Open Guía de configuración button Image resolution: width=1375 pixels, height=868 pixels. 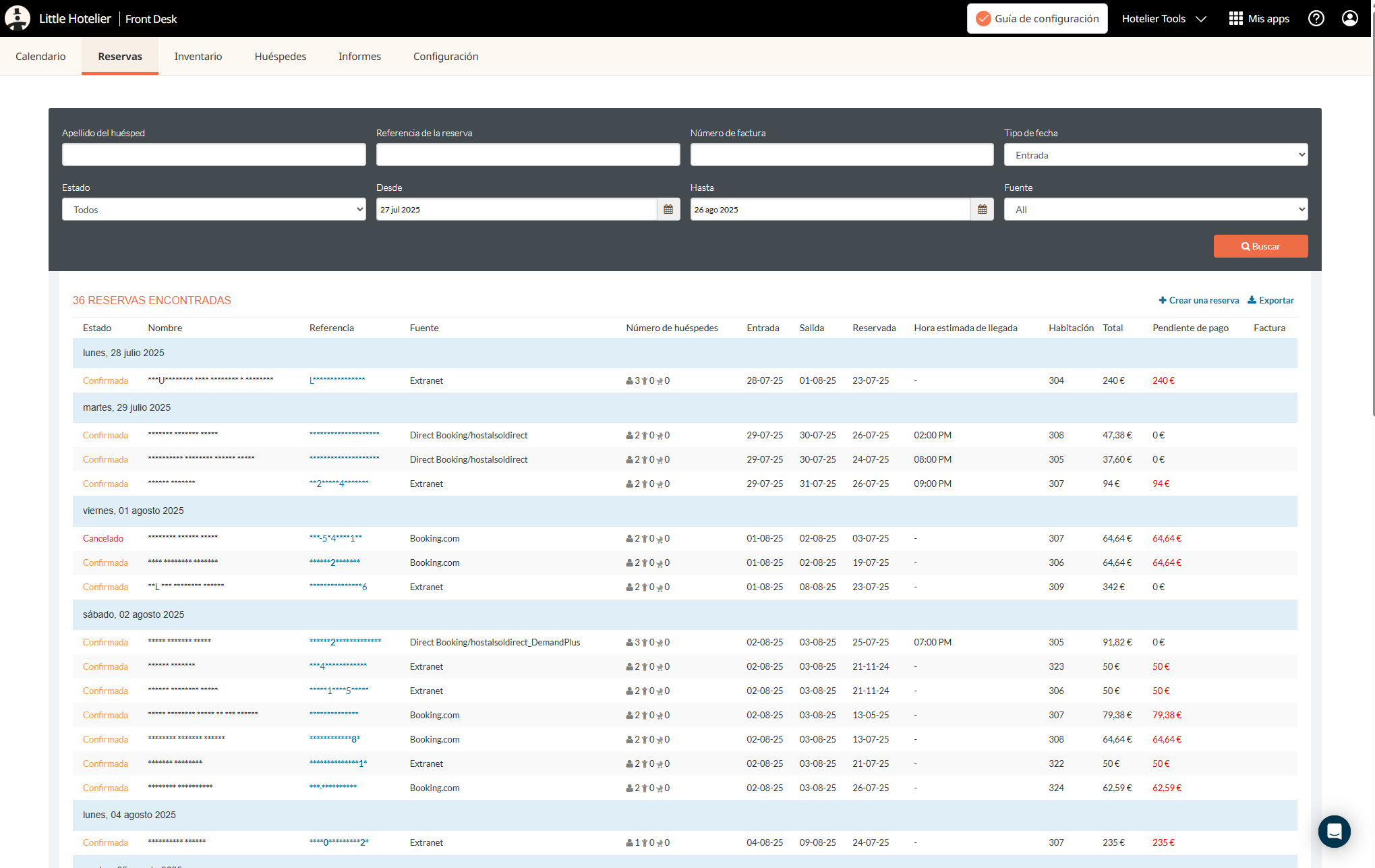(x=1036, y=18)
